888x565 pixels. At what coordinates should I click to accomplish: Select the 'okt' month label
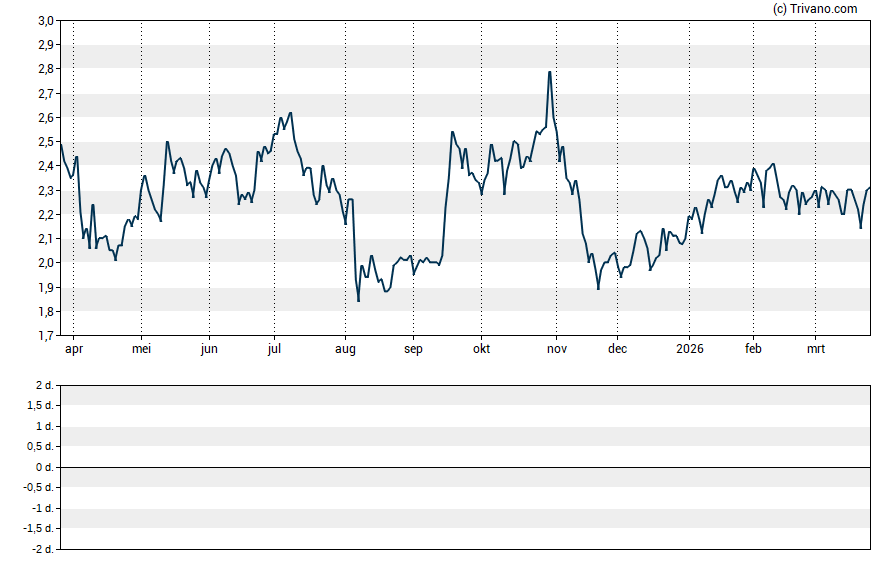point(481,349)
